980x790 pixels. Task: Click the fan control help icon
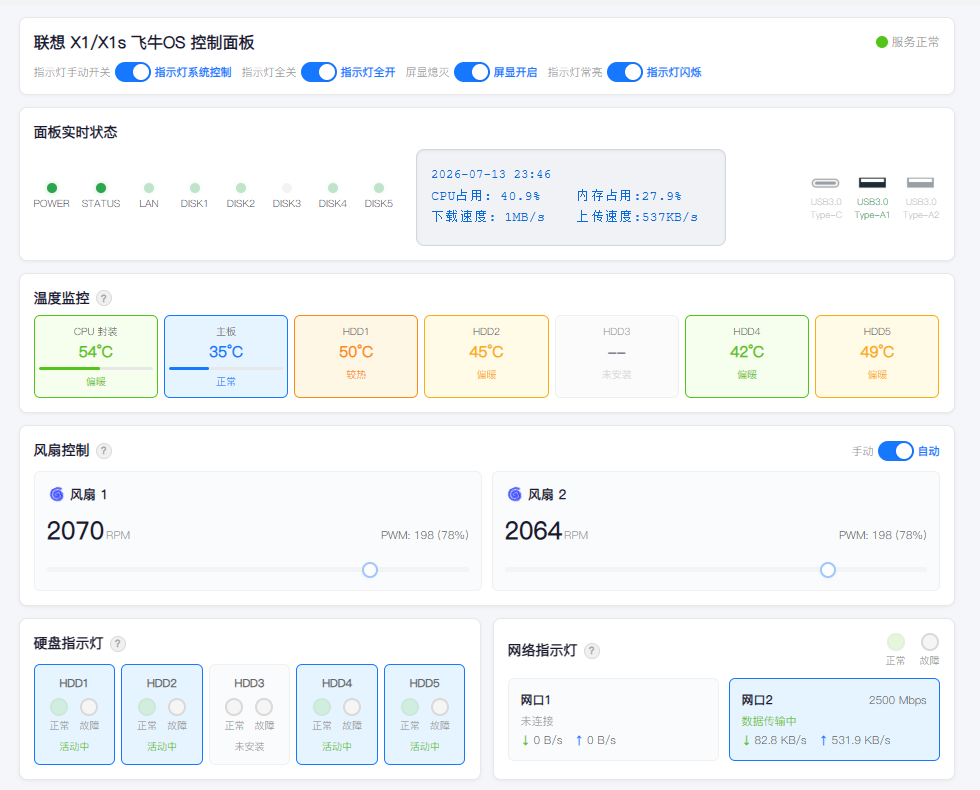[x=104, y=451]
